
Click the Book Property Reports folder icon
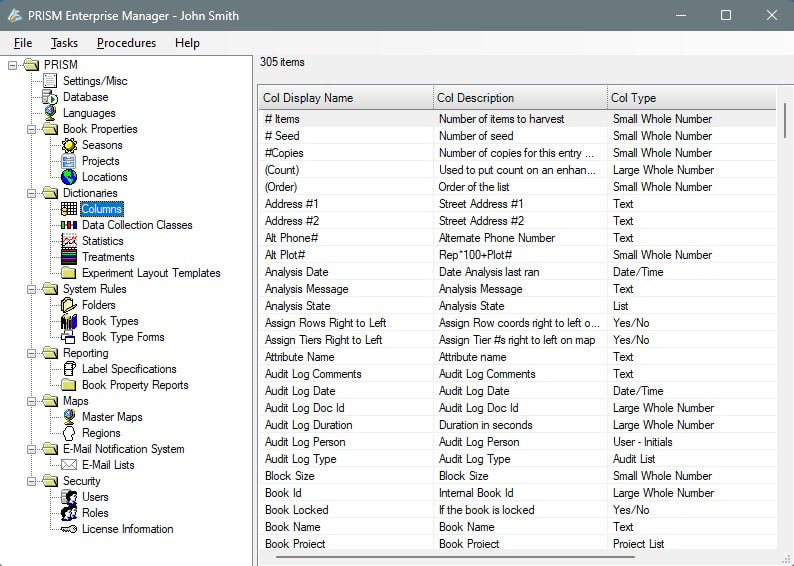tap(68, 385)
